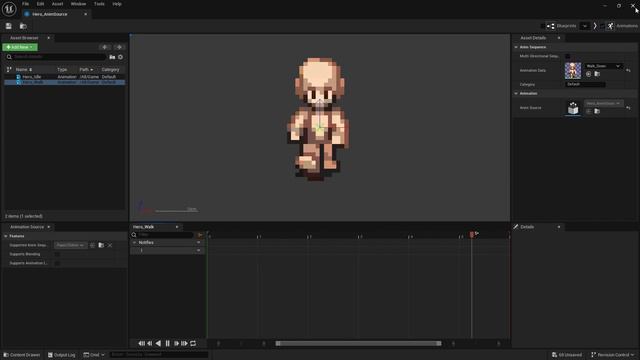Click the timeline horizontal range scrollbar
Screen dimensions: 640x360
click(358, 344)
